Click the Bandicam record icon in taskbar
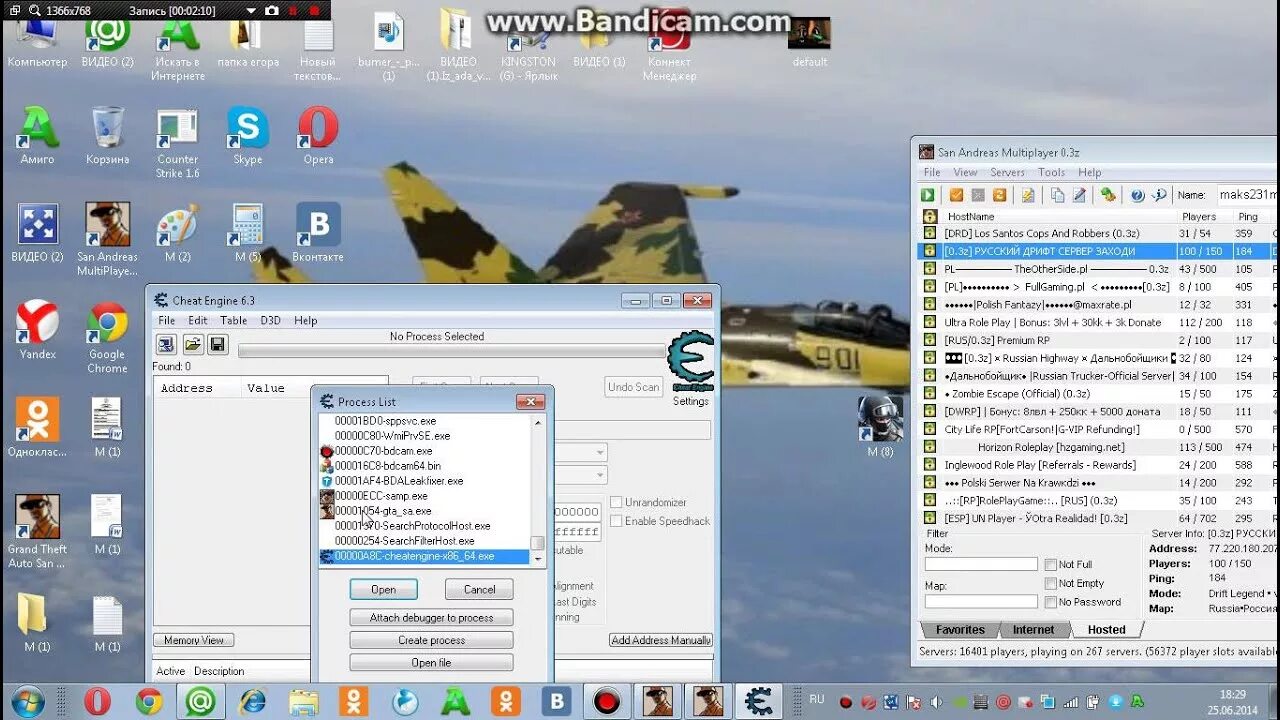This screenshot has height=720, width=1280. click(x=606, y=702)
